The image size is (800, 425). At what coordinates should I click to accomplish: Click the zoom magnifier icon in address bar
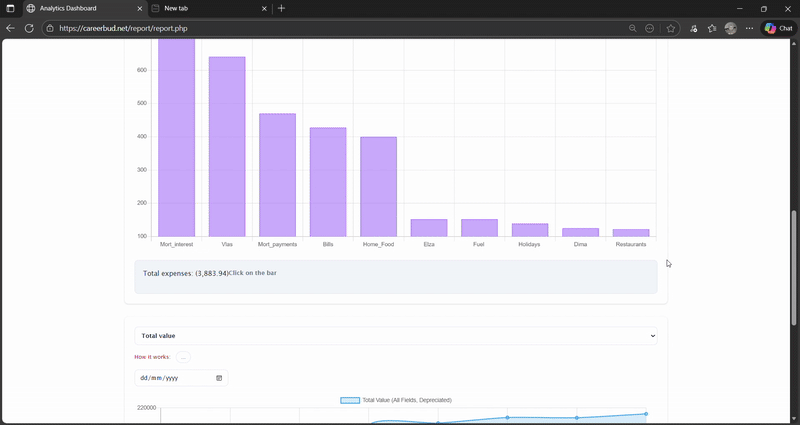point(632,28)
